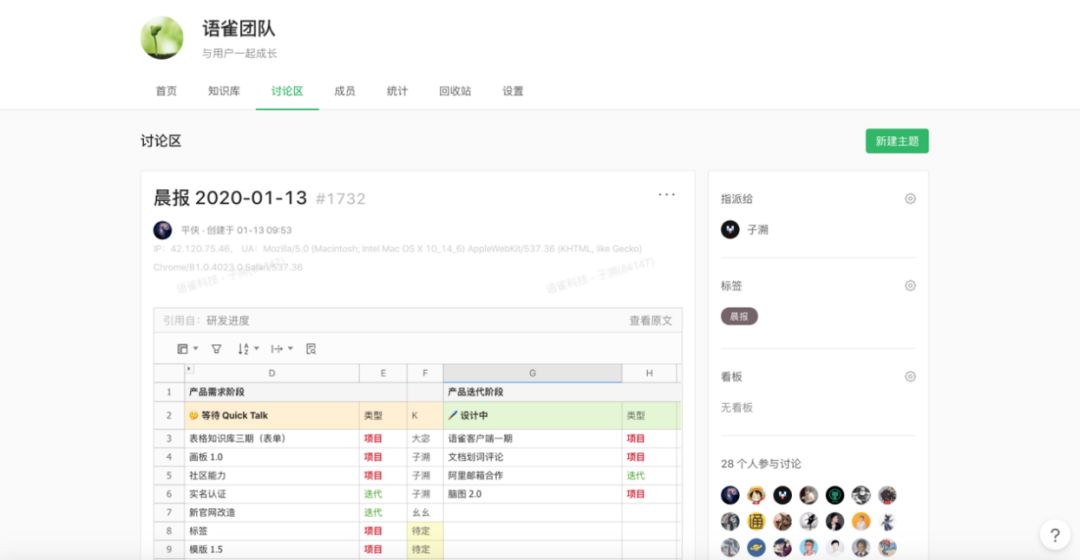The image size is (1080, 560).
Task: Click the straw-hat cartoon avatar in participants
Action: 756,495
